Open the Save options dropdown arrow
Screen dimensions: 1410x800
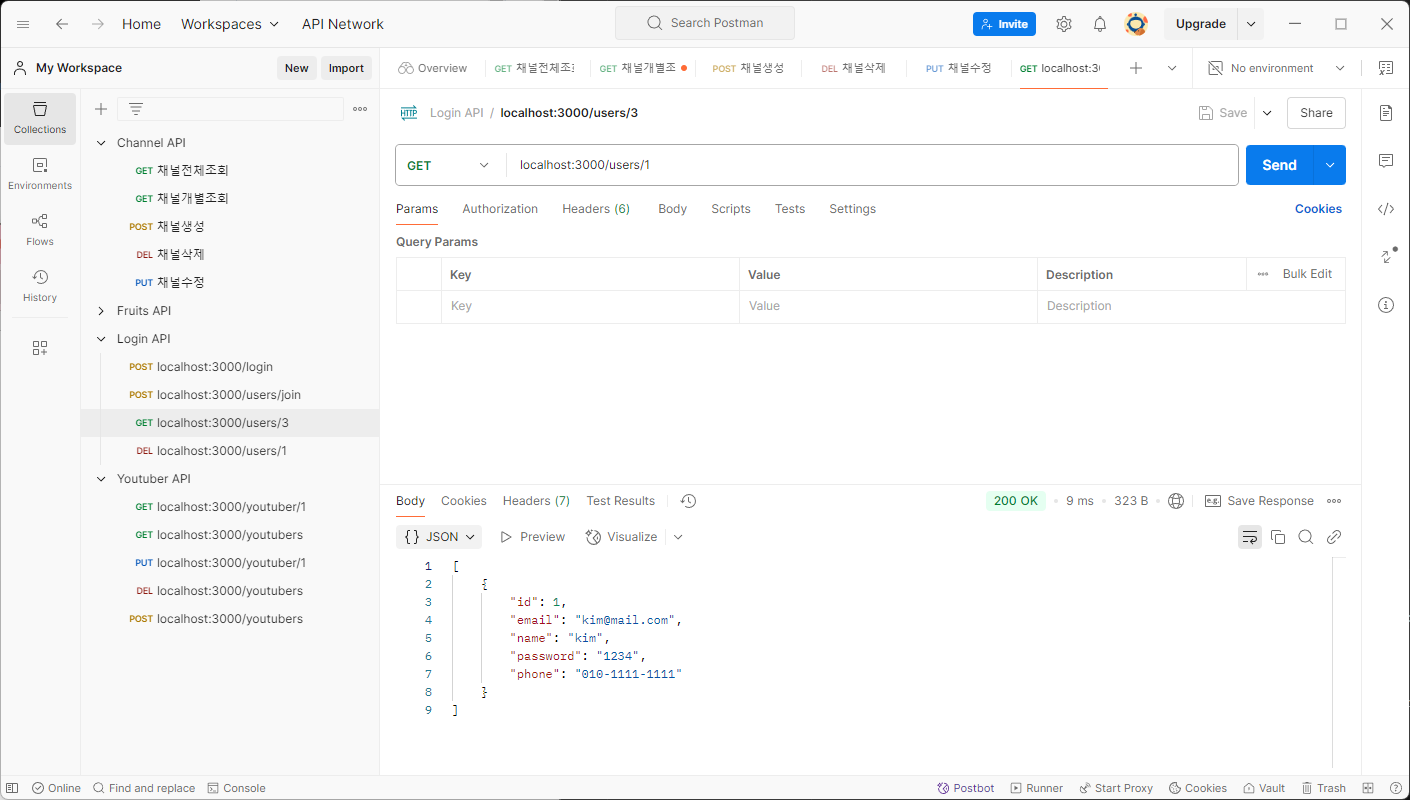click(1267, 113)
